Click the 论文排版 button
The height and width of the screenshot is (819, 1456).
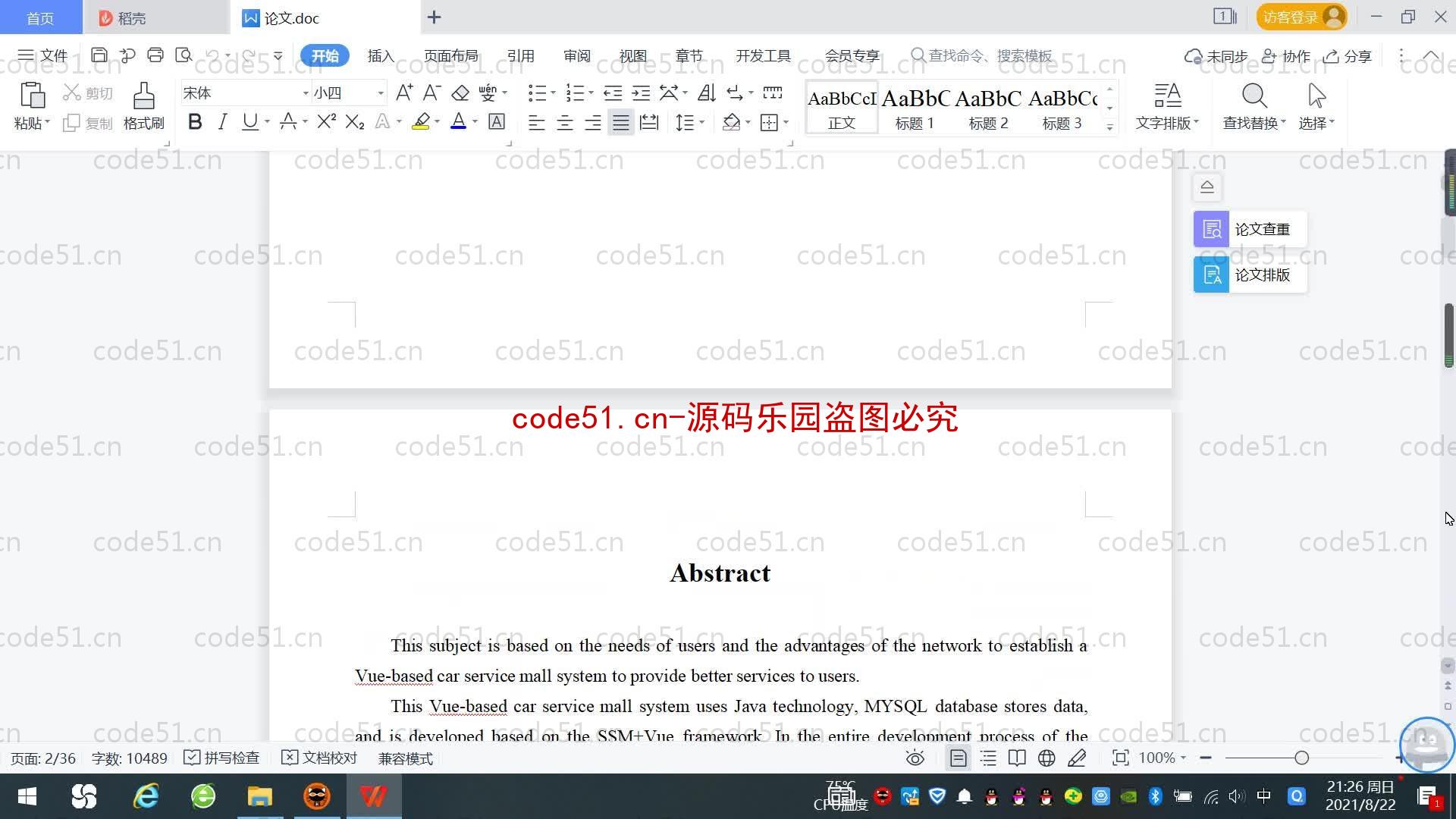pyautogui.click(x=1250, y=275)
